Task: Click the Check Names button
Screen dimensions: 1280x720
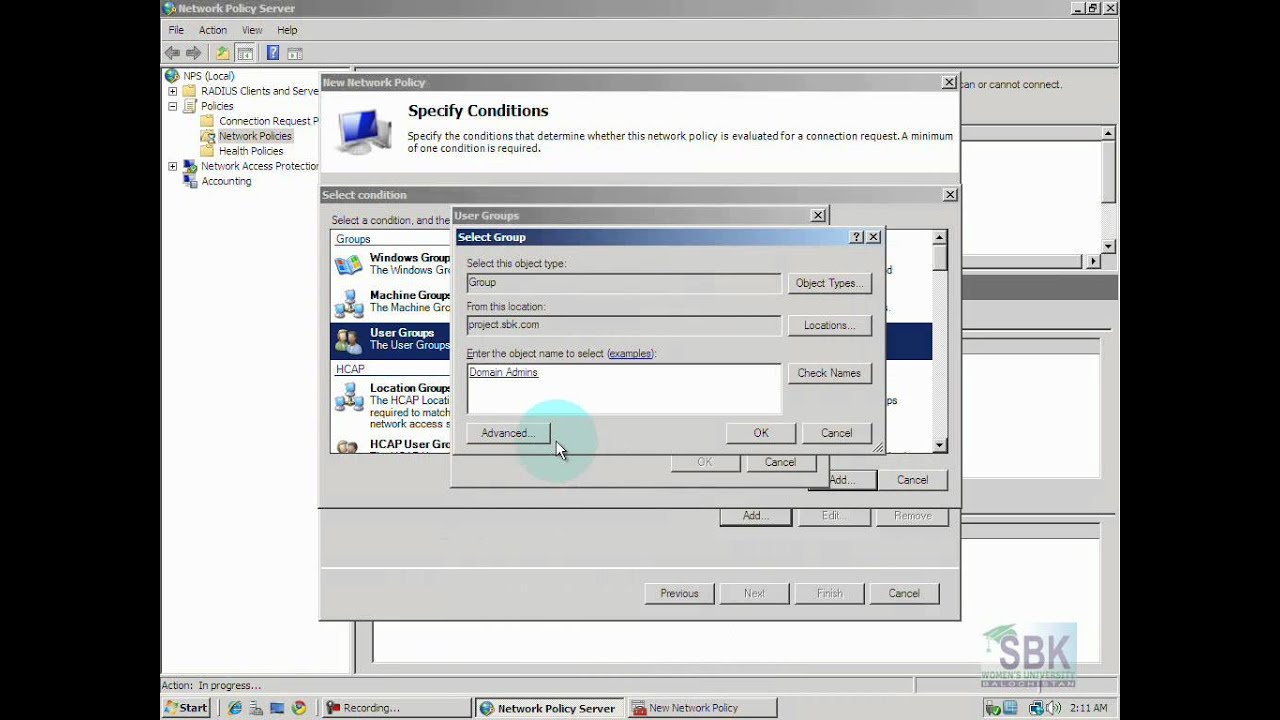Action: click(828, 373)
